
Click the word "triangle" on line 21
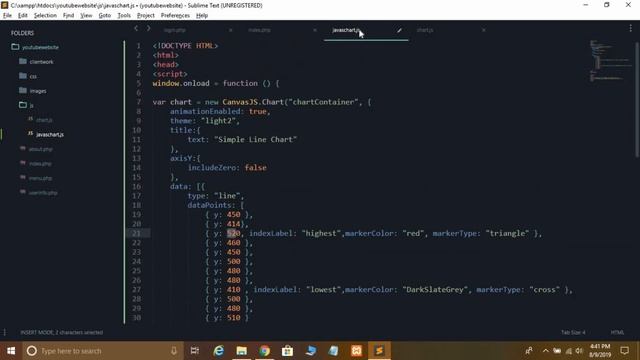507,233
